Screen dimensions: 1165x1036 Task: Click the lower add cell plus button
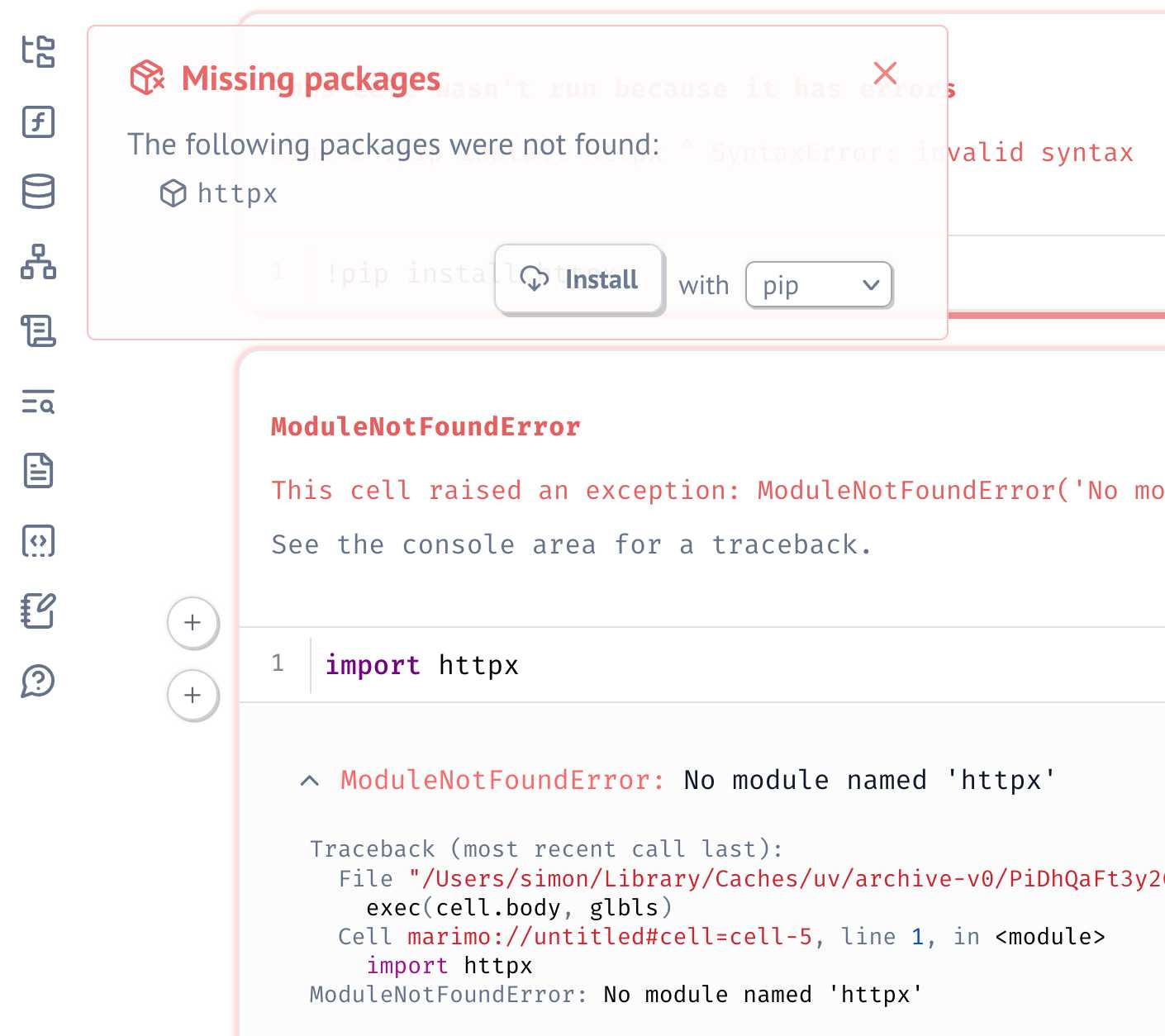pos(193,695)
